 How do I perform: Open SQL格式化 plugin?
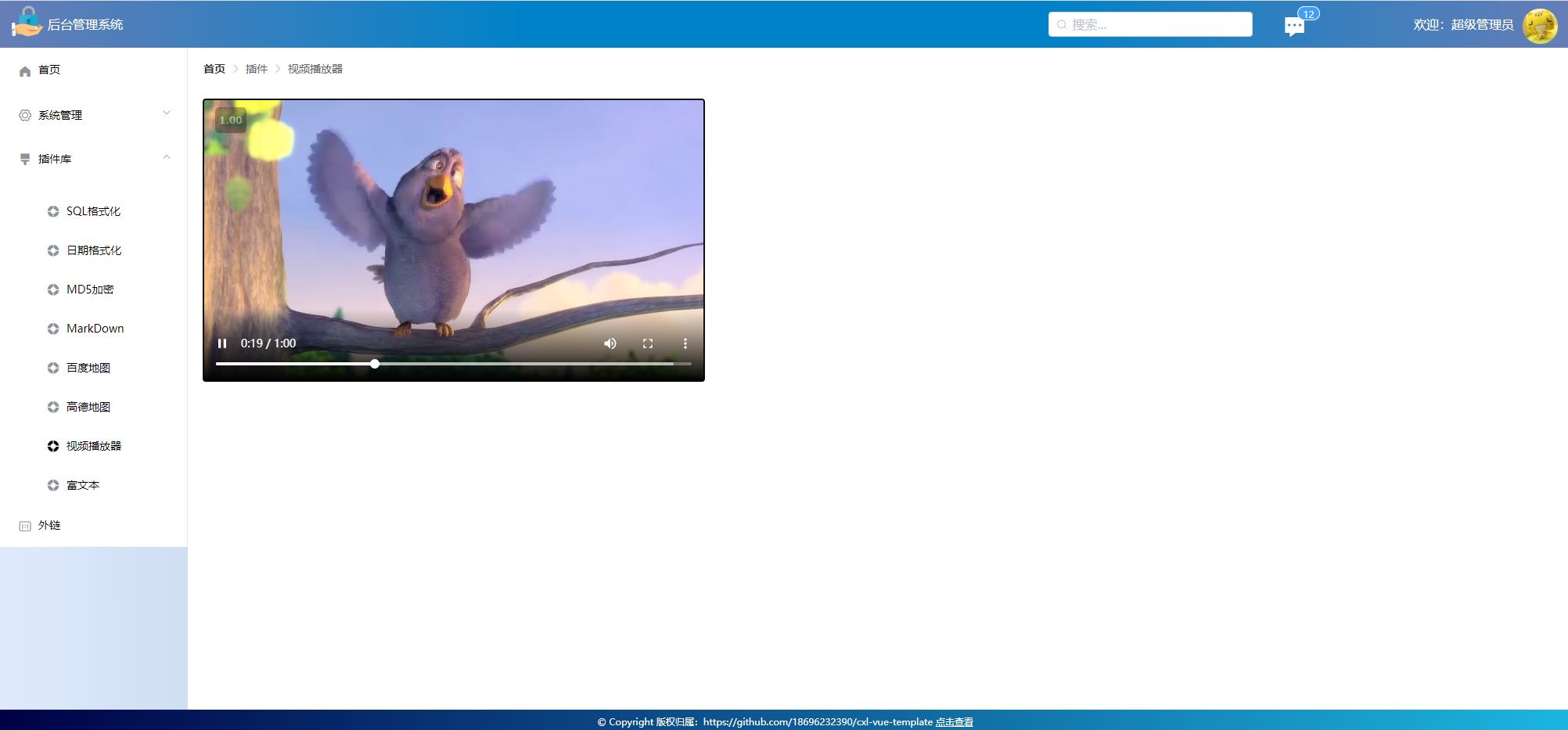94,211
